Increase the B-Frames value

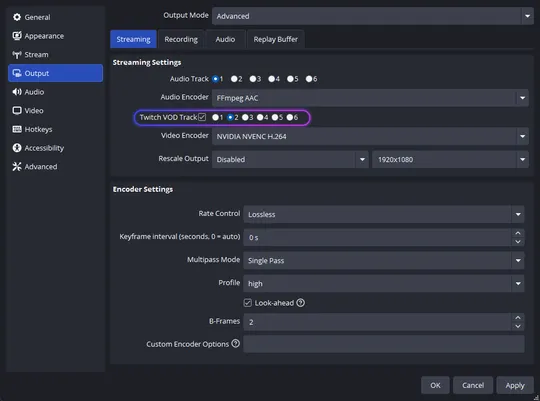(518, 318)
